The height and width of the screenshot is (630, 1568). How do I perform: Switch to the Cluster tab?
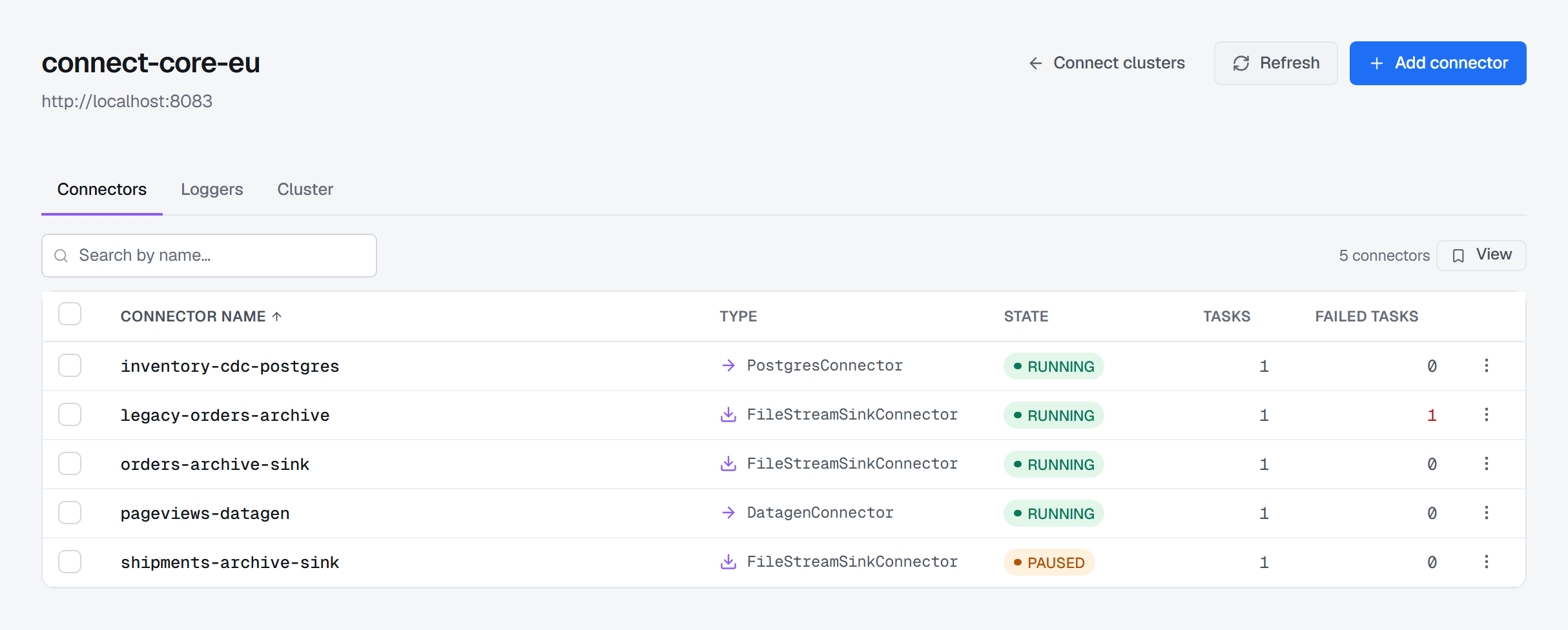pyautogui.click(x=305, y=189)
